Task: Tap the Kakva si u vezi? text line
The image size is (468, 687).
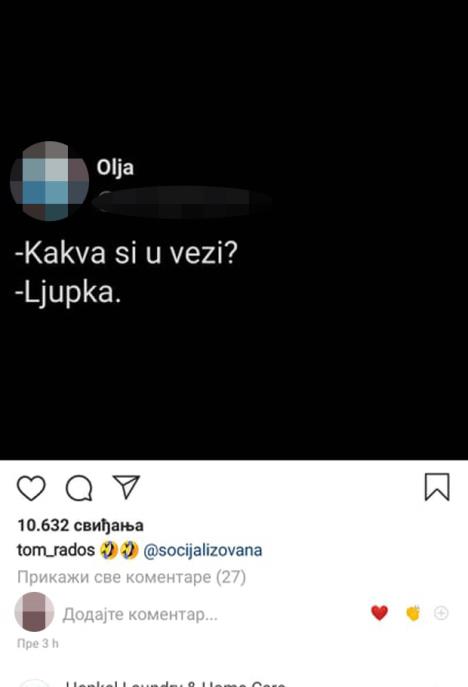Action: point(126,253)
